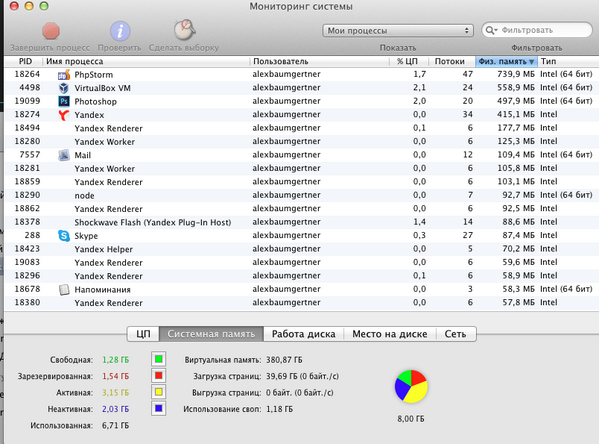Sort by PID column header
This screenshot has width=599, height=444.
click(25, 61)
